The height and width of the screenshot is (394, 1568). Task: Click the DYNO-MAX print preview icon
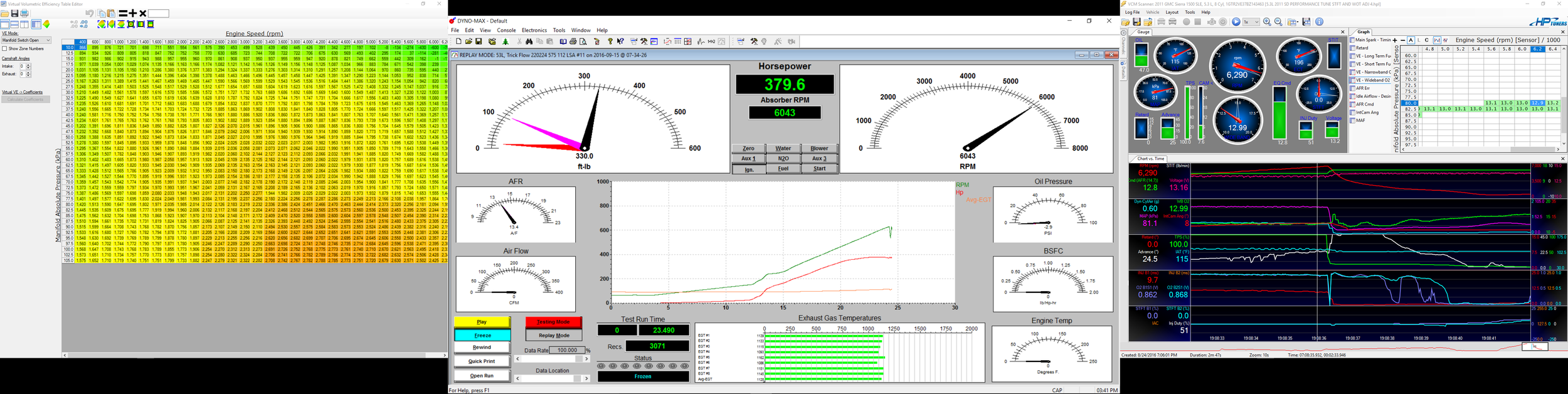tap(583, 41)
